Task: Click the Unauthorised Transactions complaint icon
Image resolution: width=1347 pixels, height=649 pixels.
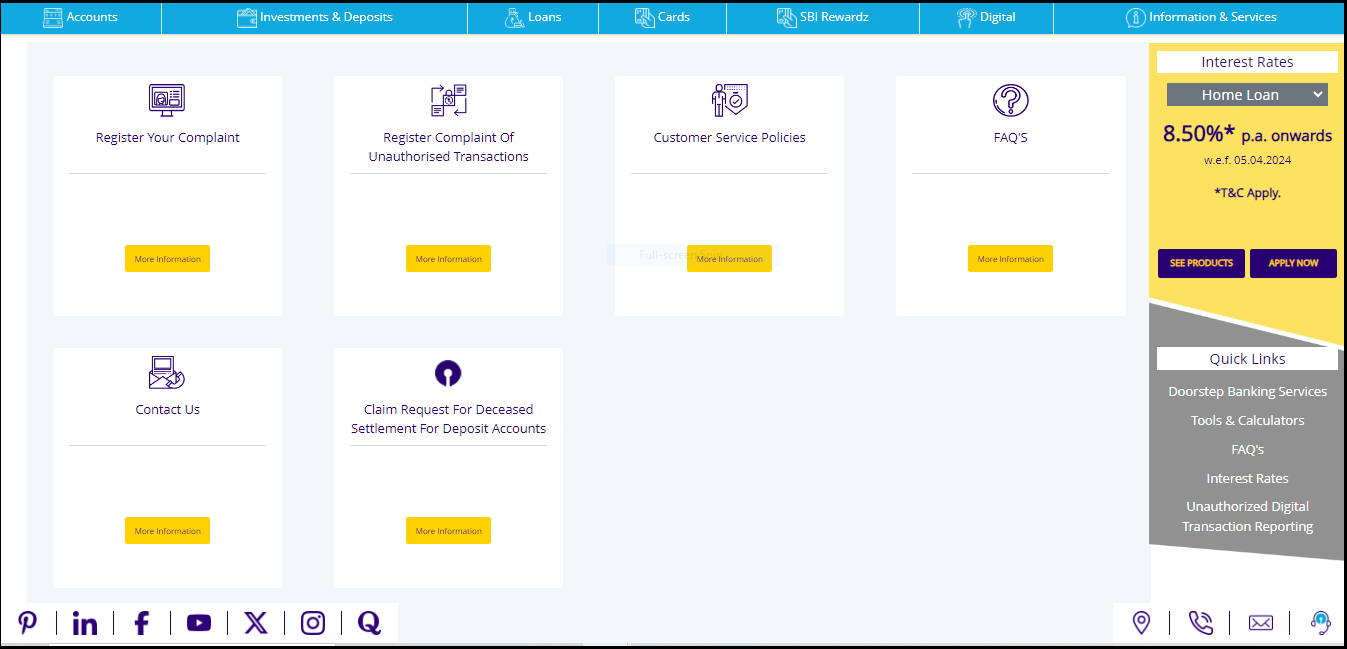Action: click(449, 100)
